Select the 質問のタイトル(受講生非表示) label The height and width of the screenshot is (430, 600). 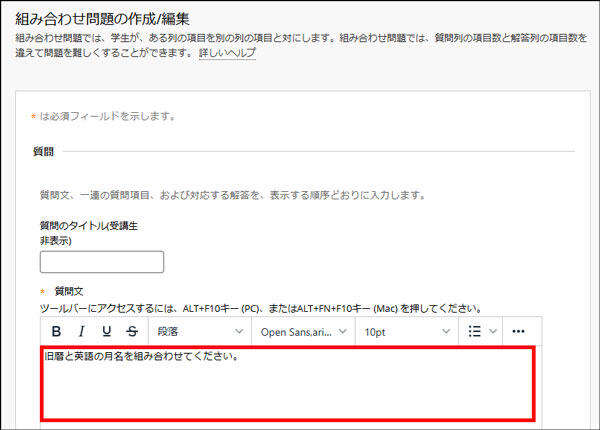pyautogui.click(x=89, y=233)
